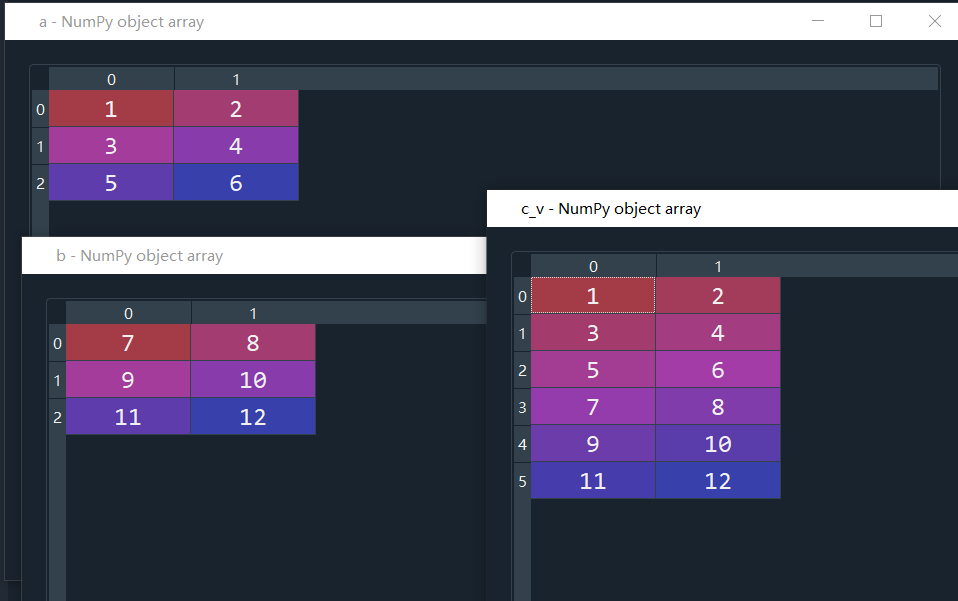This screenshot has width=958, height=601.
Task: Select cell with value 12 in array b
Action: click(x=253, y=417)
